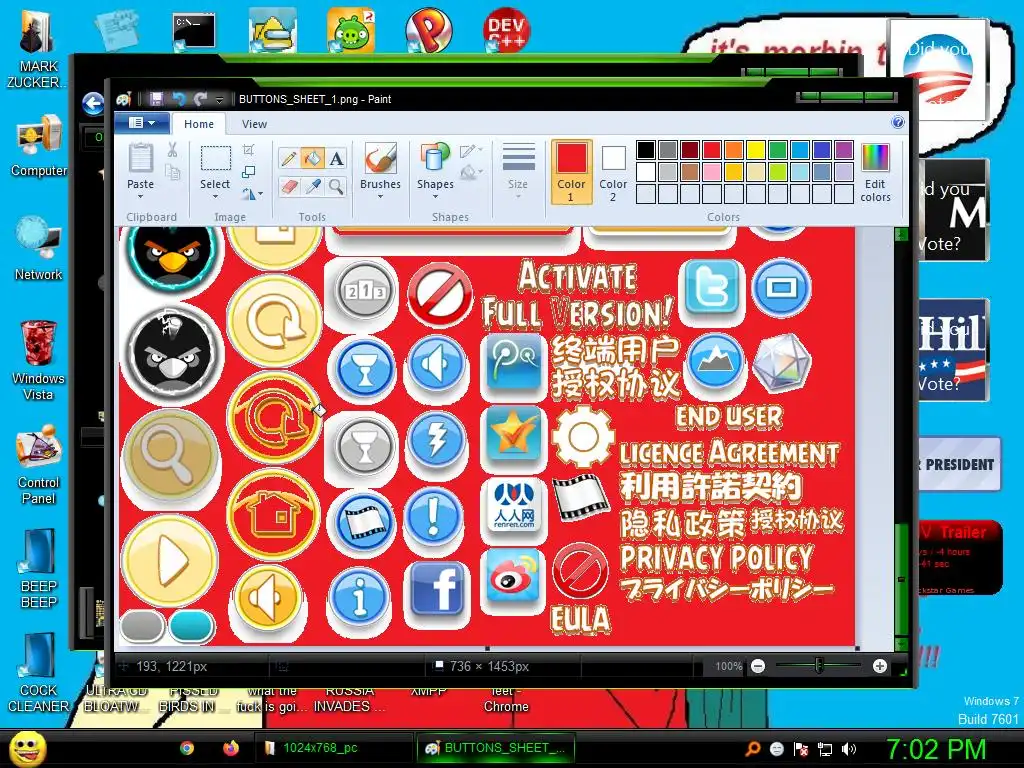
Task: Open the Paste dropdown arrow
Action: pos(140,197)
